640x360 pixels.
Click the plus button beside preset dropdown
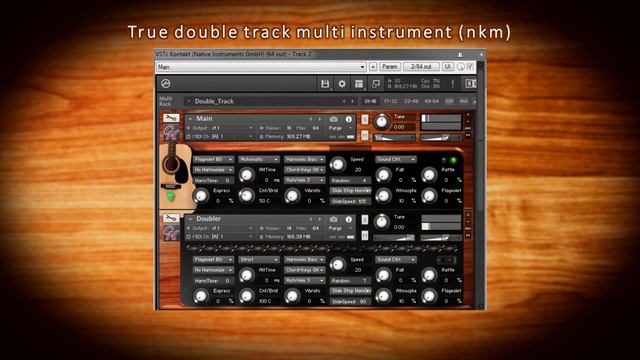click(373, 67)
